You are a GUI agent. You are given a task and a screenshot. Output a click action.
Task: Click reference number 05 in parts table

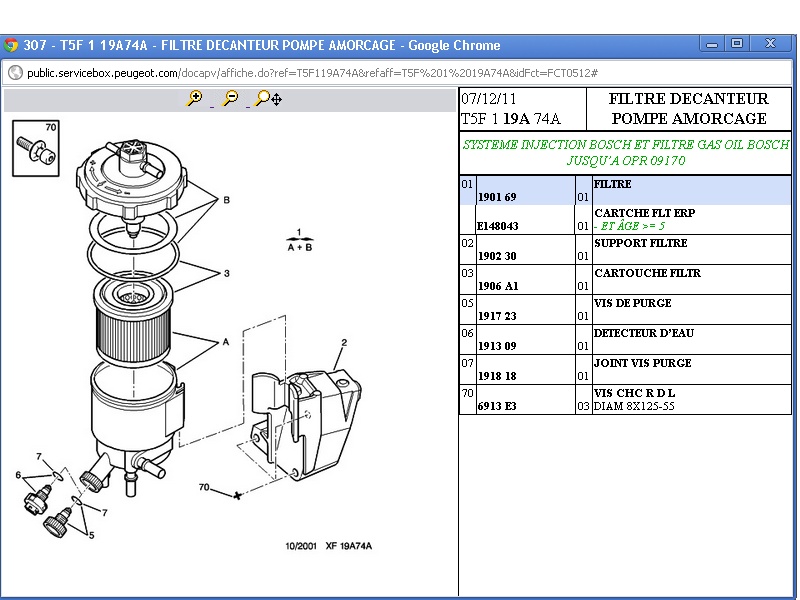point(467,303)
